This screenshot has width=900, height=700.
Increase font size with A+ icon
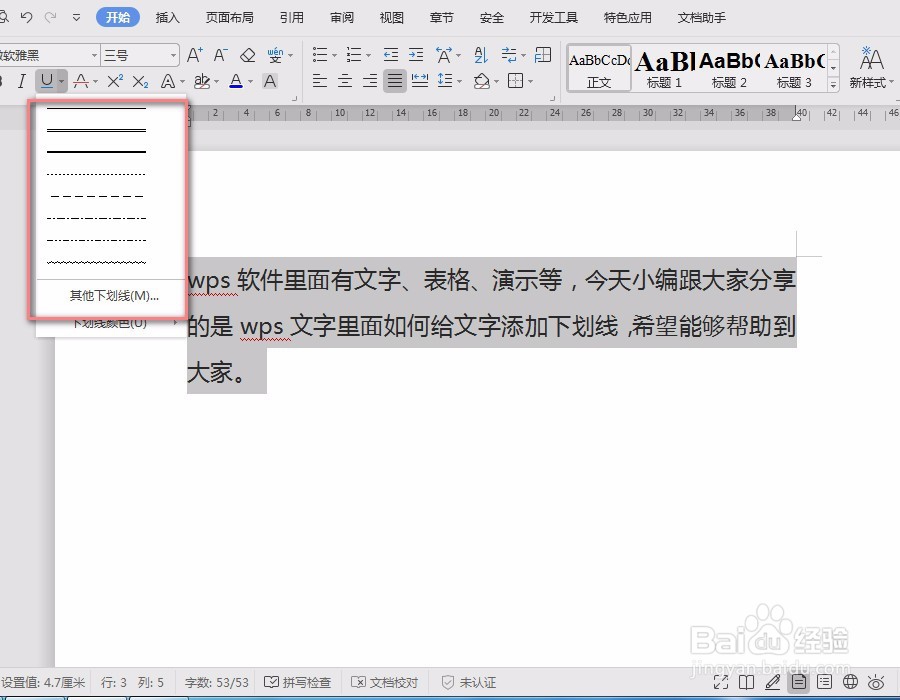tap(195, 55)
